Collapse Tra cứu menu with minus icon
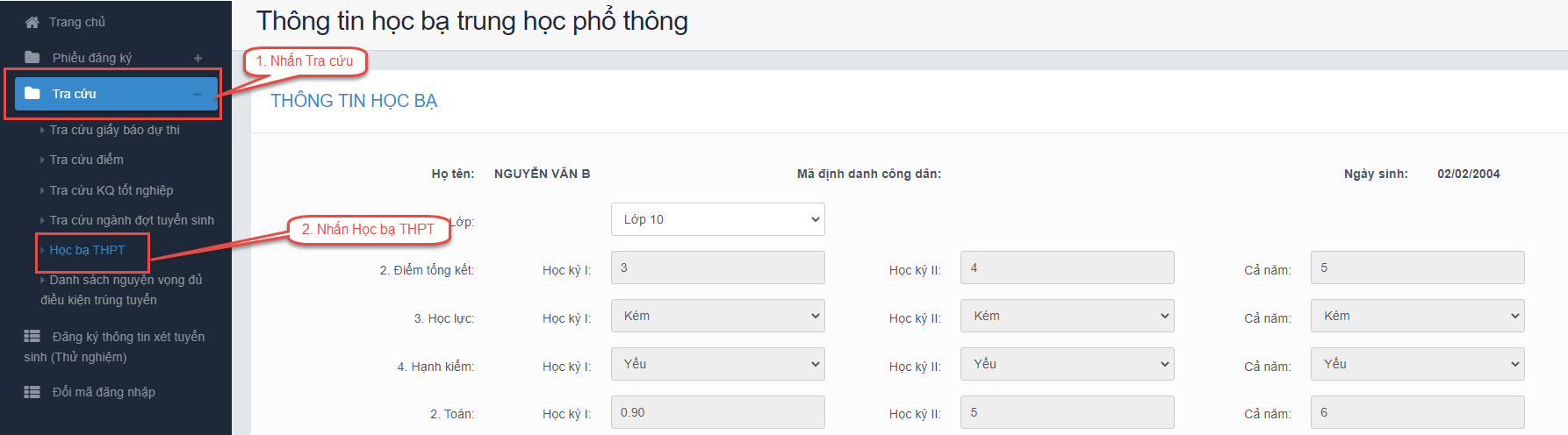1568x435 pixels. pos(198,94)
